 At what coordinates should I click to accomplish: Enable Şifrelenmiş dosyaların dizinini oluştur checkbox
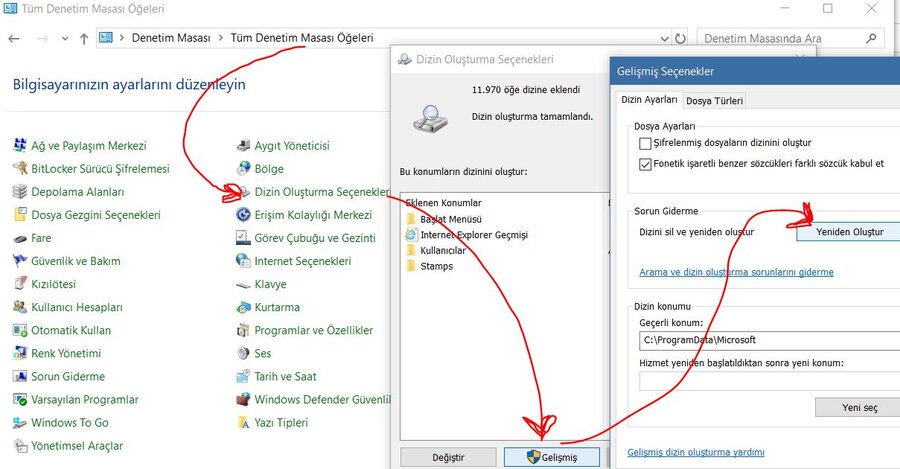click(645, 143)
